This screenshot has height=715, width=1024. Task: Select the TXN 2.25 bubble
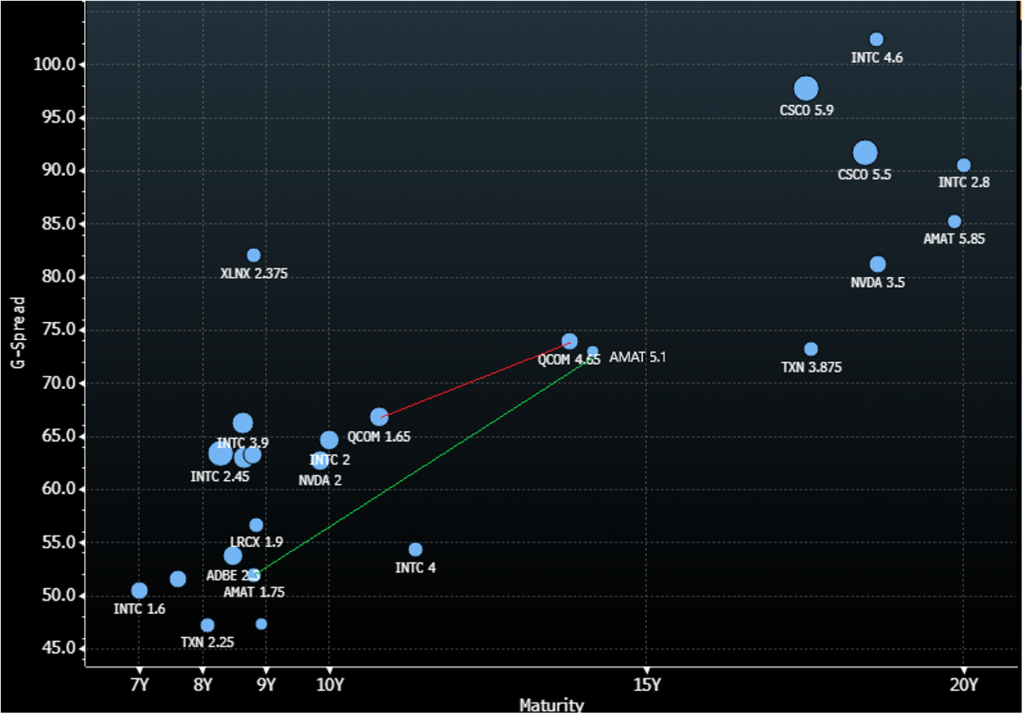207,625
